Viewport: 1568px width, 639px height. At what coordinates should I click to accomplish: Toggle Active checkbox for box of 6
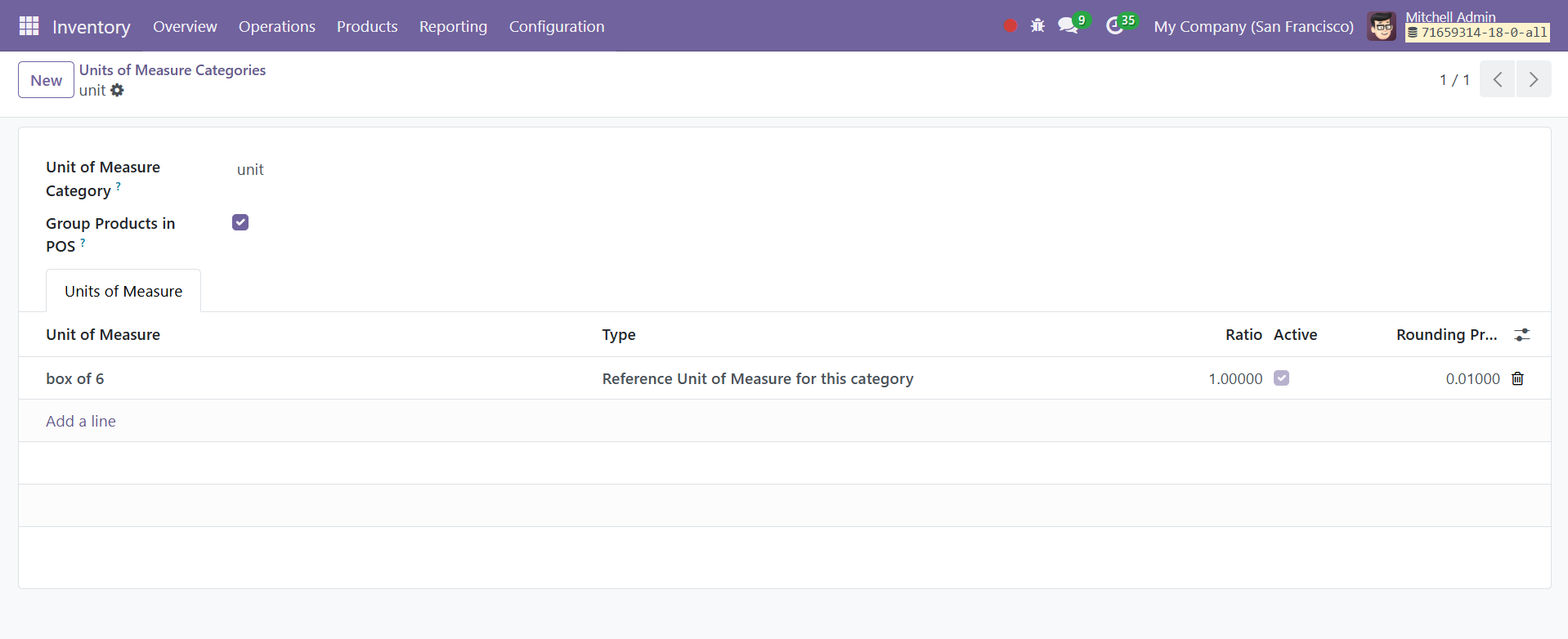click(x=1282, y=378)
